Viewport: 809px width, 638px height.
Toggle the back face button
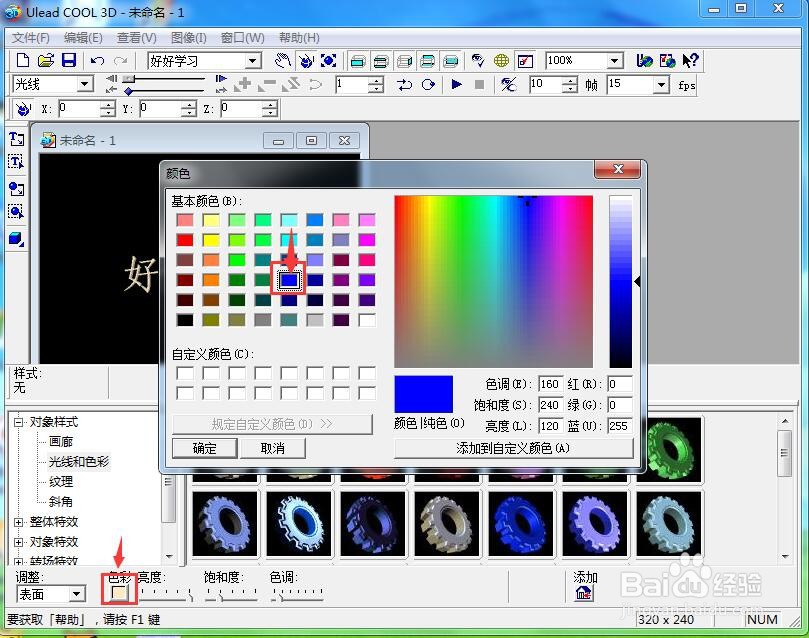tap(451, 61)
